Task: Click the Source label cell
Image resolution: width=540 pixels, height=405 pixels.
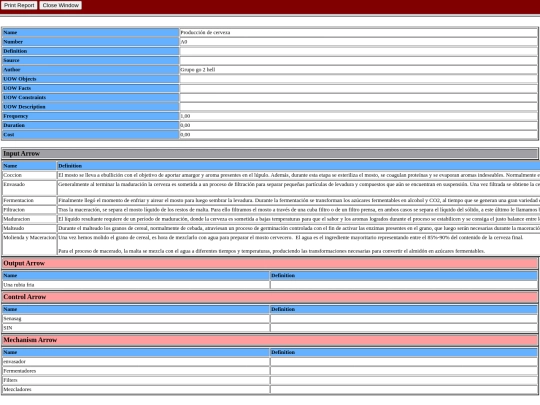Action: coord(90,60)
